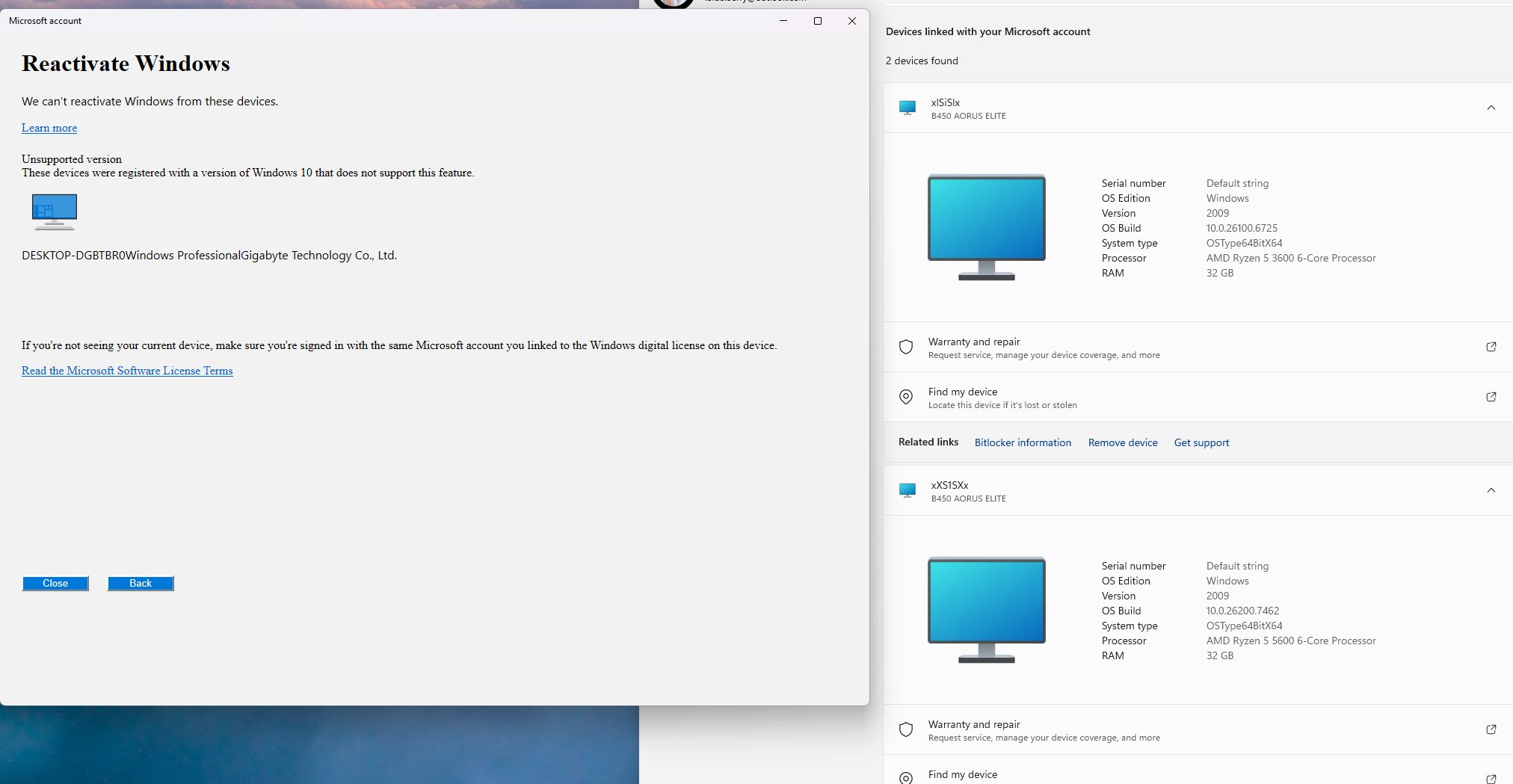Open the external link icon for the Find my device row under xlSiSlx
This screenshot has width=1513, height=784.
pyautogui.click(x=1491, y=397)
